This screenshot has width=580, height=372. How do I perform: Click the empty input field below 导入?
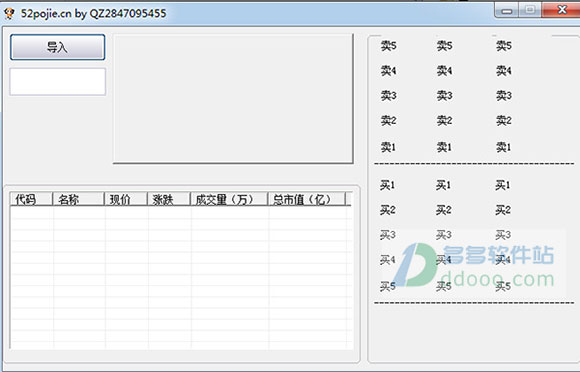point(57,81)
